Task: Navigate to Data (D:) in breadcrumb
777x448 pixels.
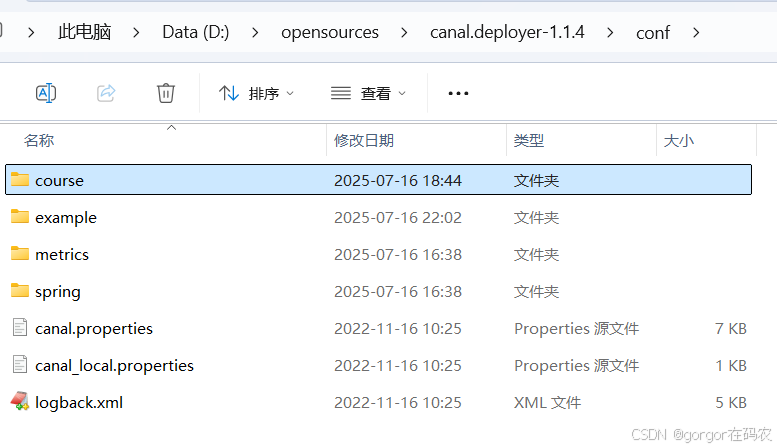Action: pos(196,32)
